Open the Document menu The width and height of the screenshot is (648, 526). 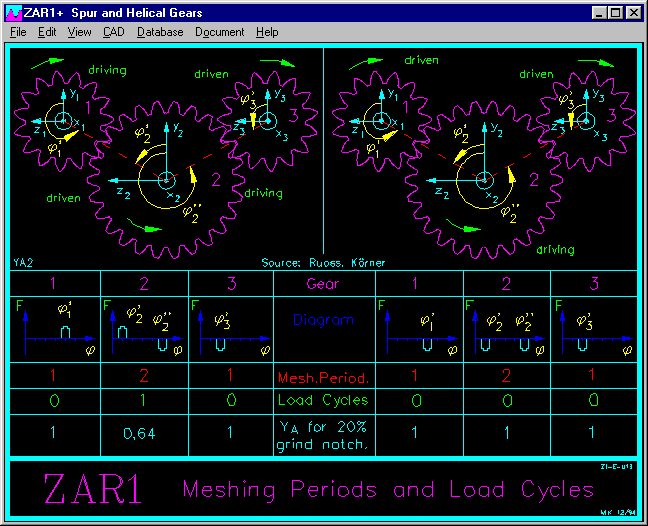tap(219, 32)
